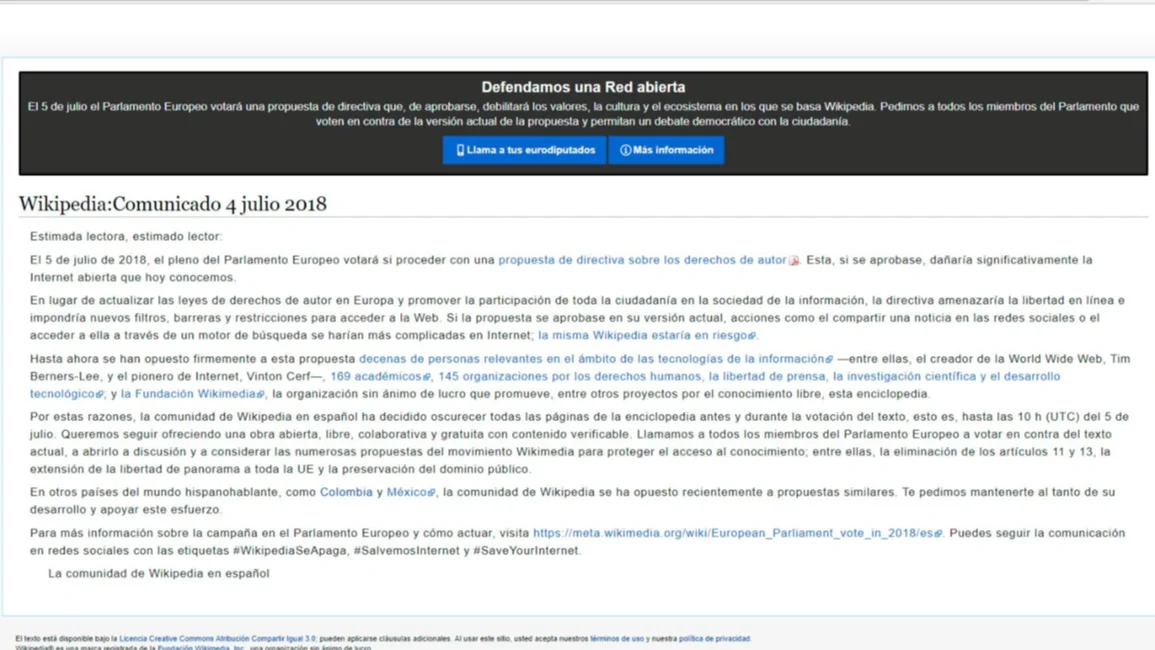Click the 'Llama a tus eurodiputados' button
The width and height of the screenshot is (1155, 650).
(x=524, y=150)
